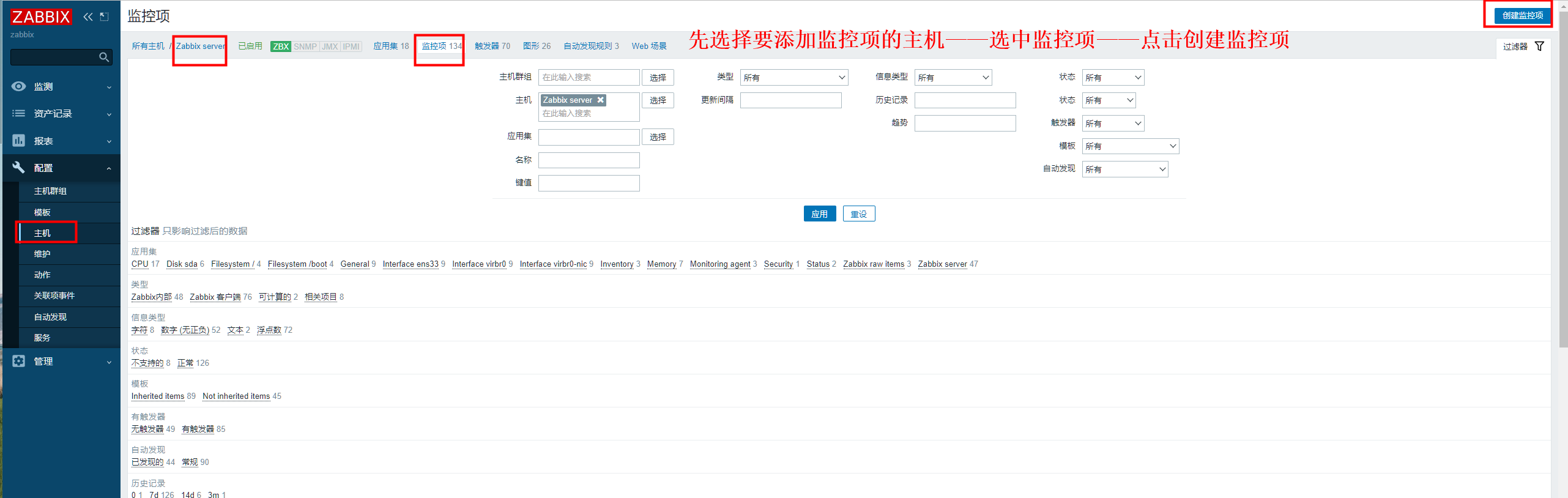Click Zabbix server breadcrumb link

pyautogui.click(x=201, y=46)
